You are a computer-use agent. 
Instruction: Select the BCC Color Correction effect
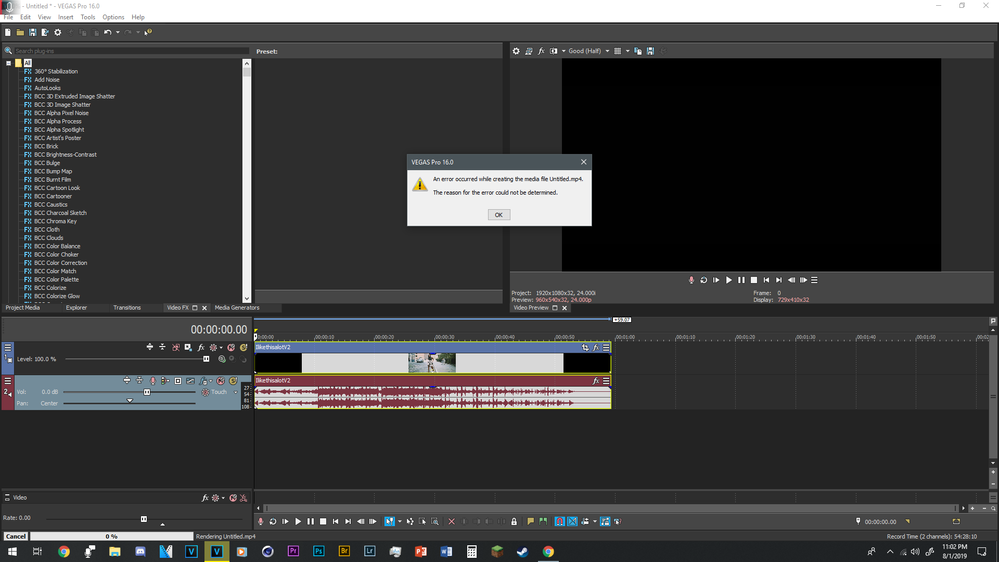coord(60,263)
